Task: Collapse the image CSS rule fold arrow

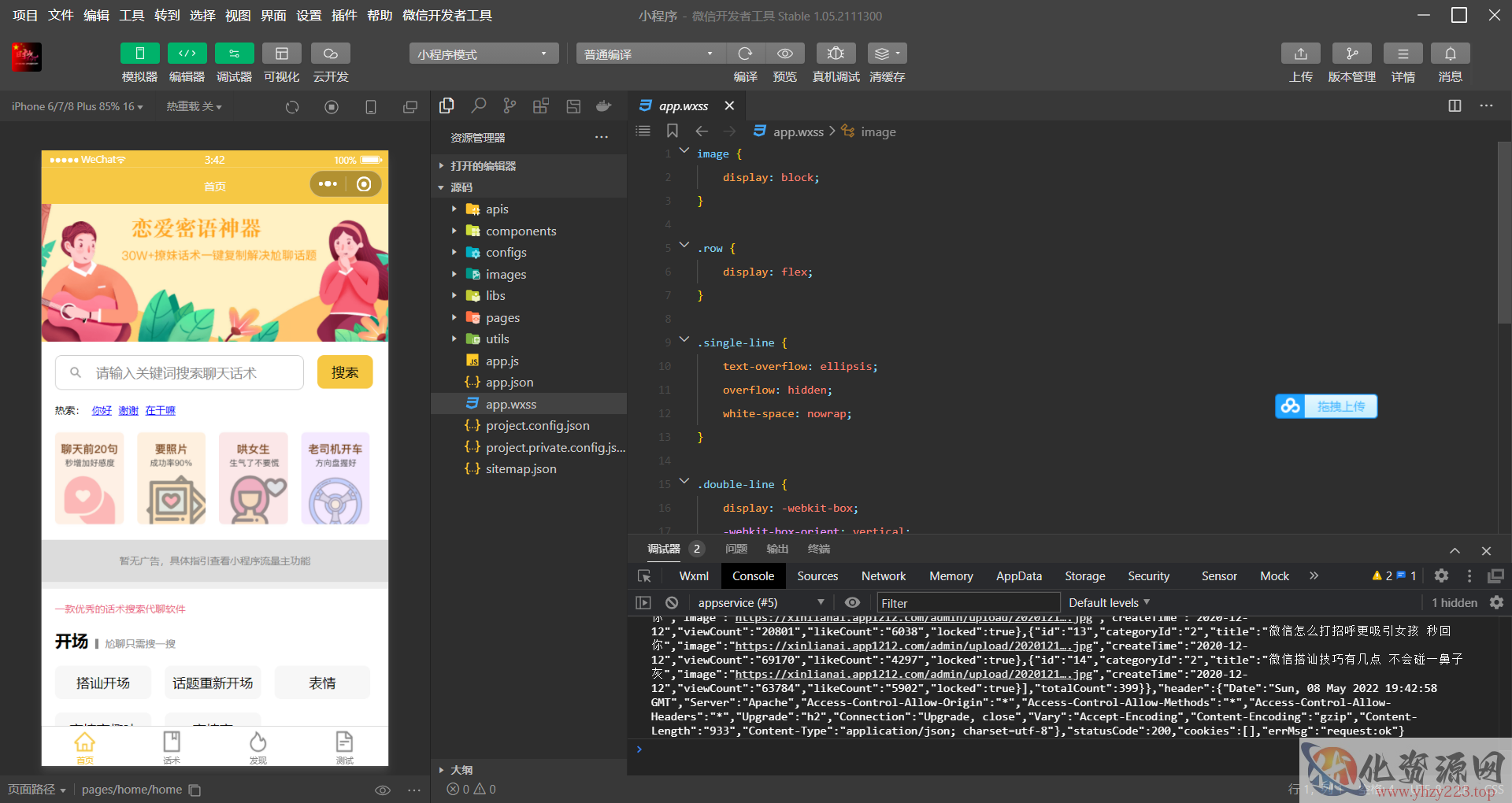Action: tap(684, 151)
